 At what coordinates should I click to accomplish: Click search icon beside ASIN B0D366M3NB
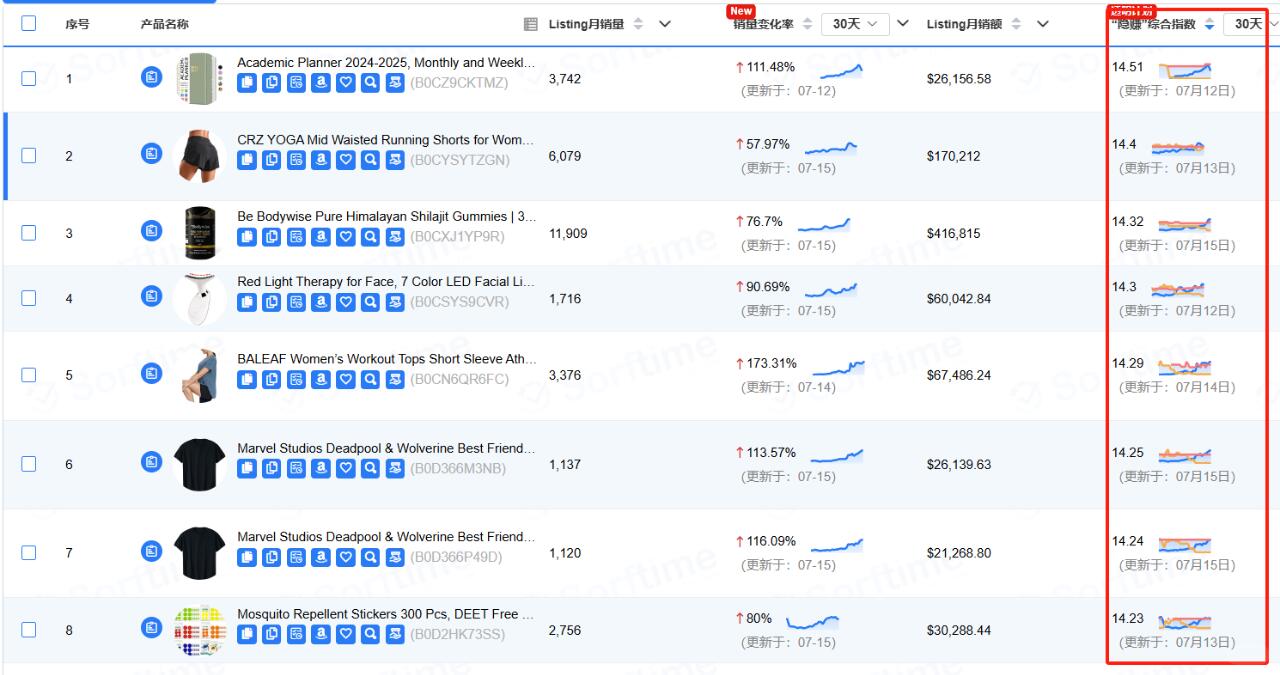tap(370, 468)
